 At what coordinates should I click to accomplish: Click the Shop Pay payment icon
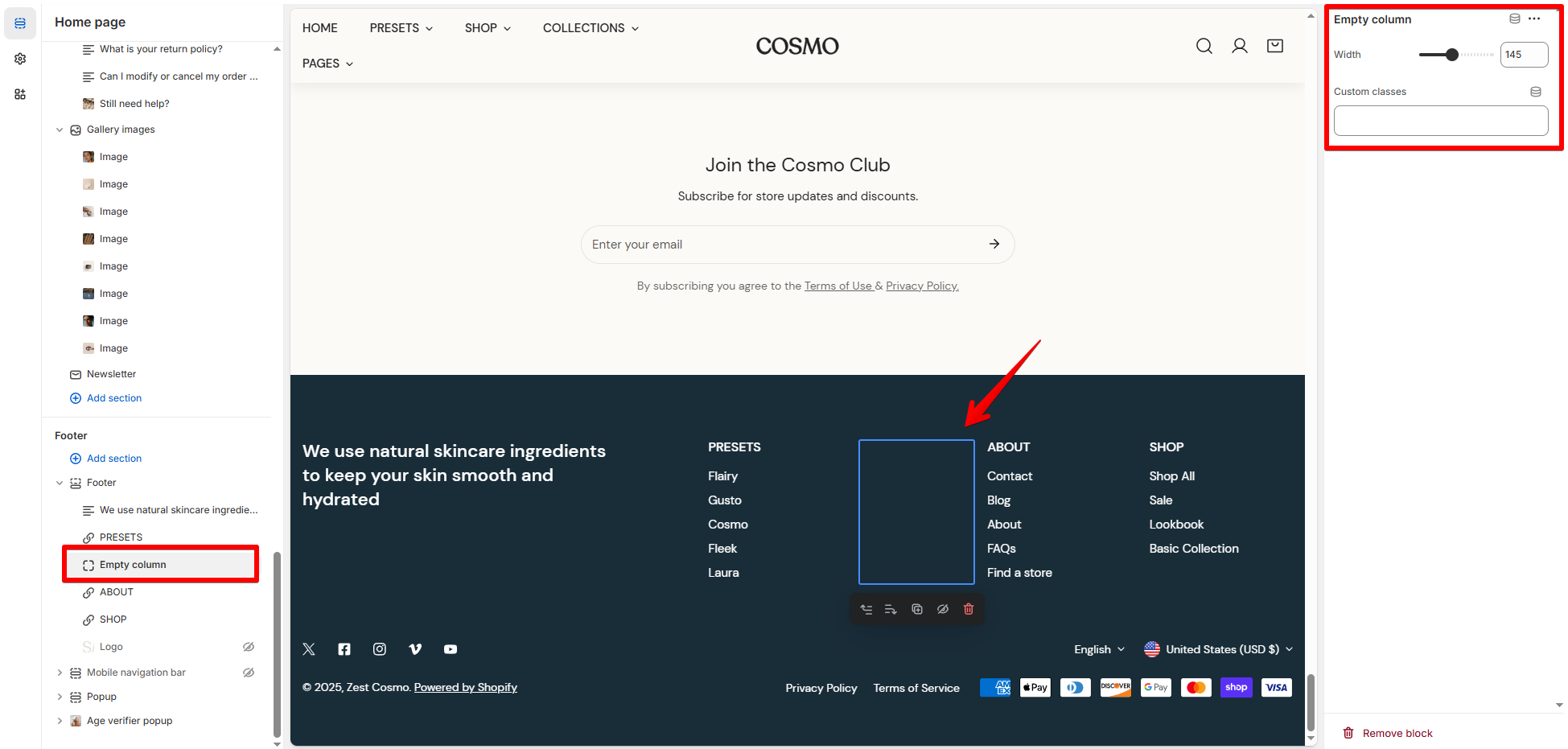tap(1237, 687)
